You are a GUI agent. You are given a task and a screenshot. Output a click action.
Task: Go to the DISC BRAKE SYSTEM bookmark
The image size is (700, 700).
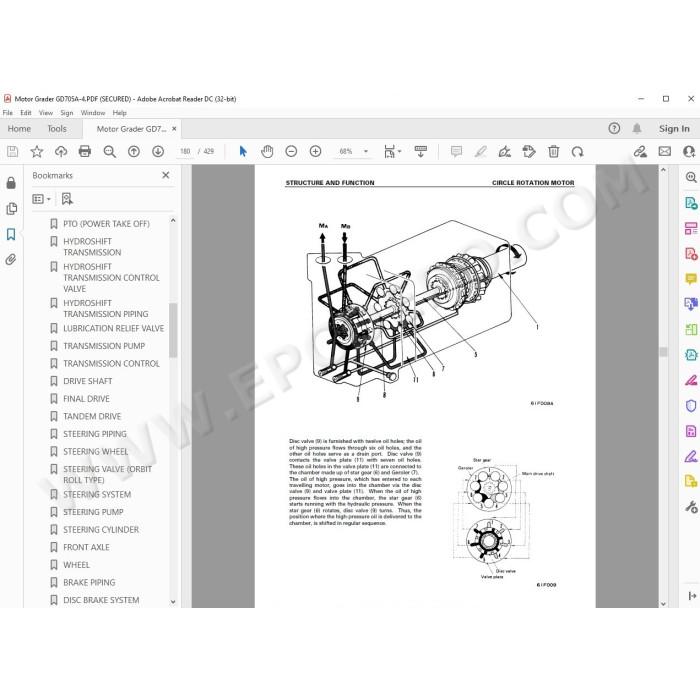[x=101, y=600]
